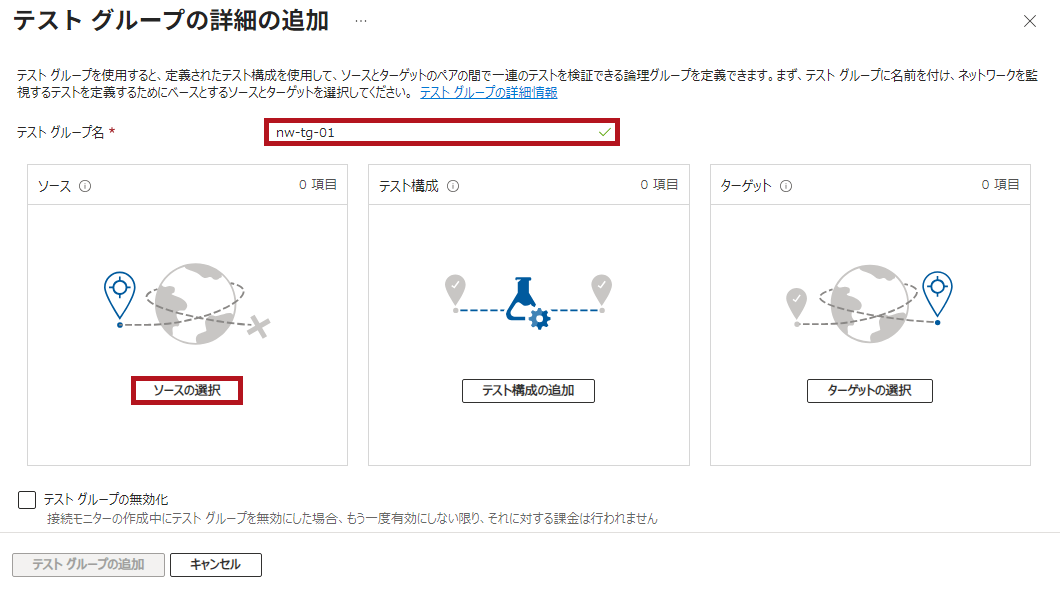This screenshot has width=1060, height=591.
Task: Click the ターゲット info icon
Action: pyautogui.click(x=786, y=186)
